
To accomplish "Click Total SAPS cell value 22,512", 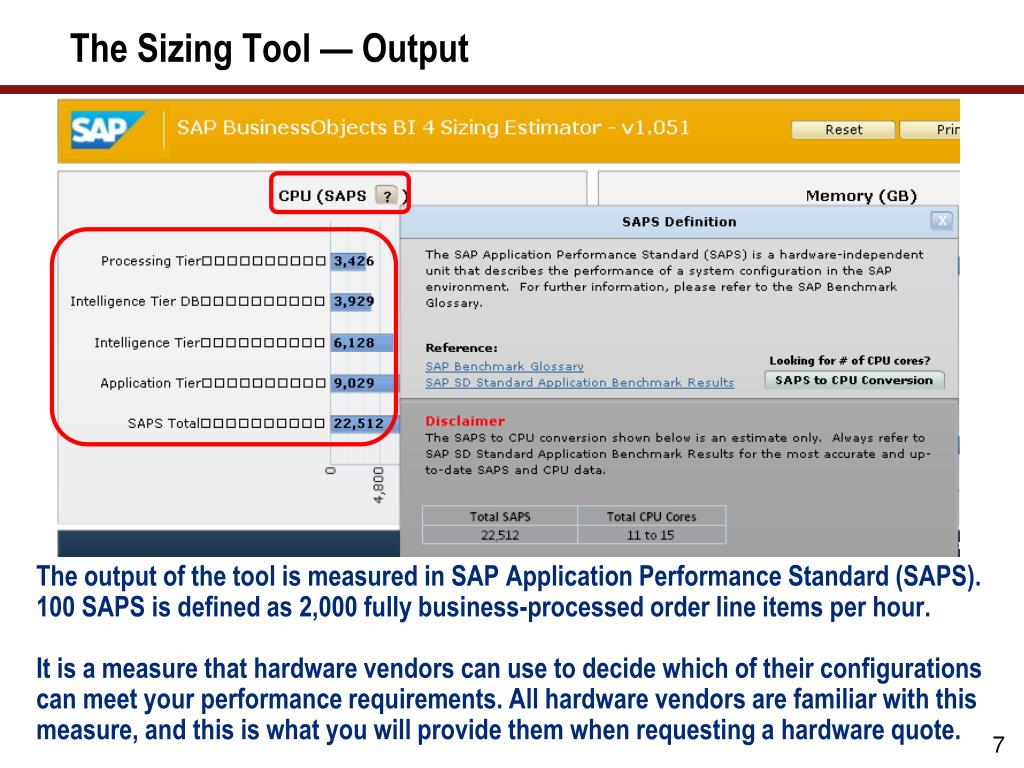I will tap(500, 535).
